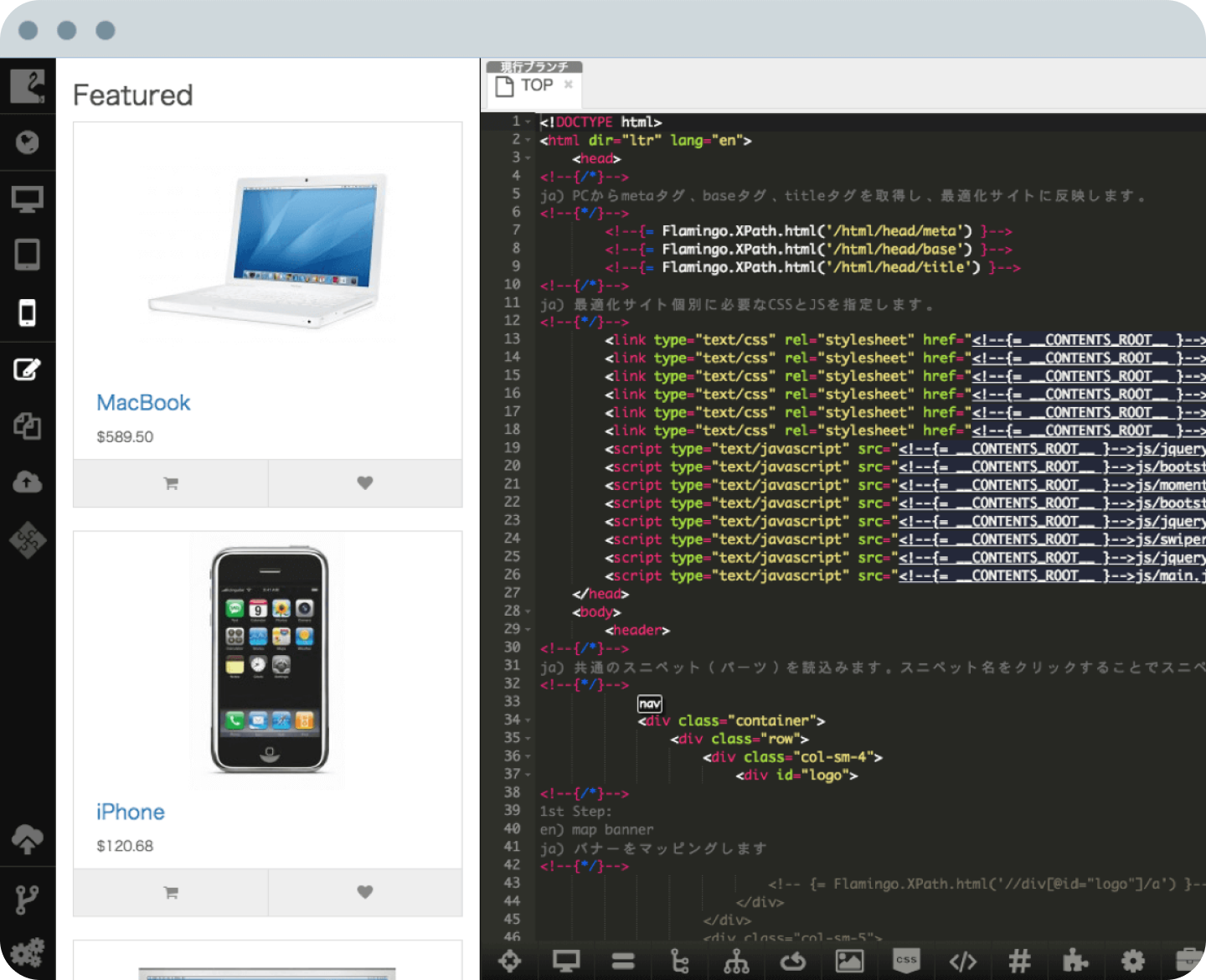Click the Featured heading text
Image resolution: width=1206 pixels, height=980 pixels.
[x=132, y=95]
